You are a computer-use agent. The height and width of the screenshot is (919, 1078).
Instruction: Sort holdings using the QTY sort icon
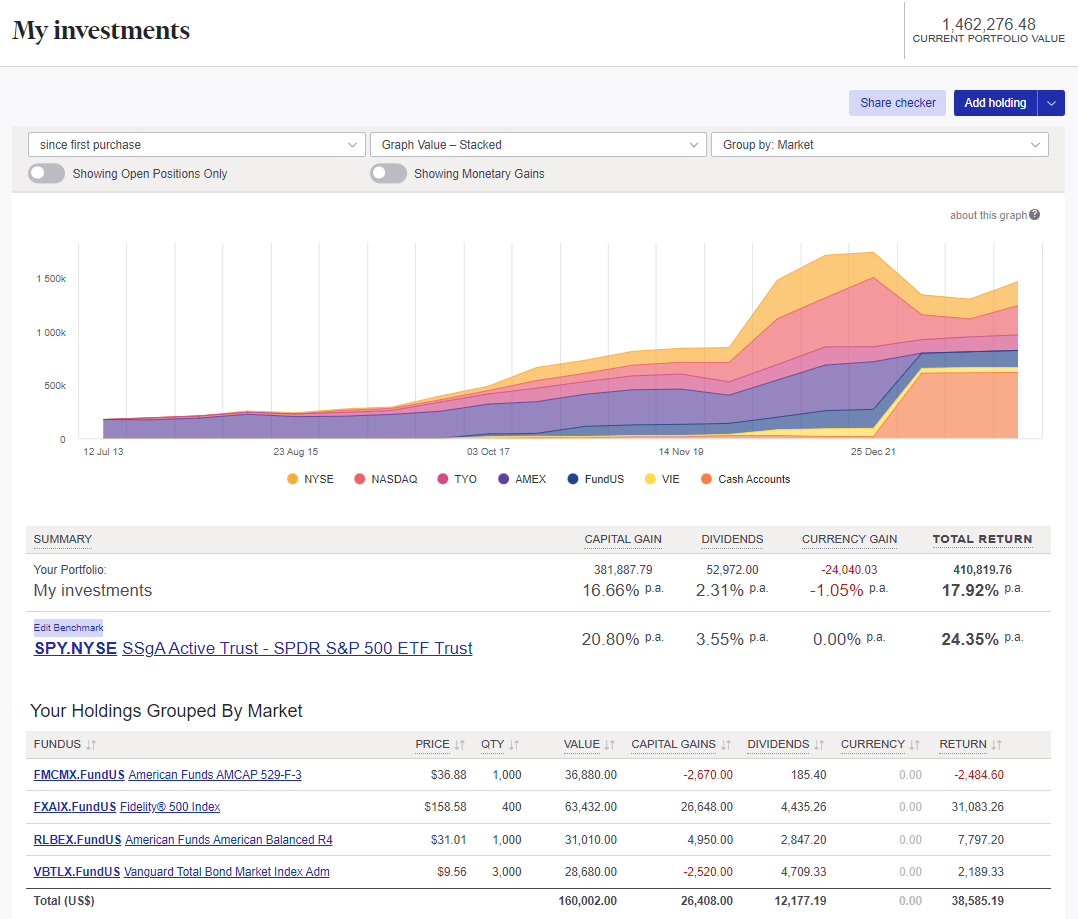pyautogui.click(x=512, y=744)
